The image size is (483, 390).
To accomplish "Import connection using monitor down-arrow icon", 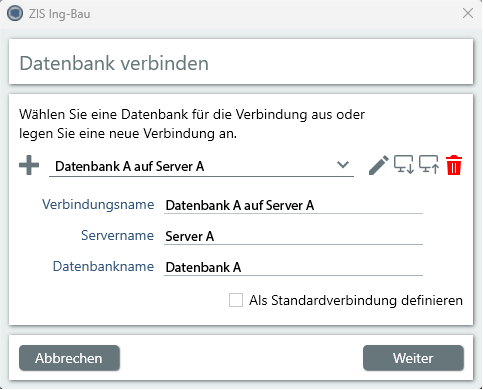I will coord(404,164).
